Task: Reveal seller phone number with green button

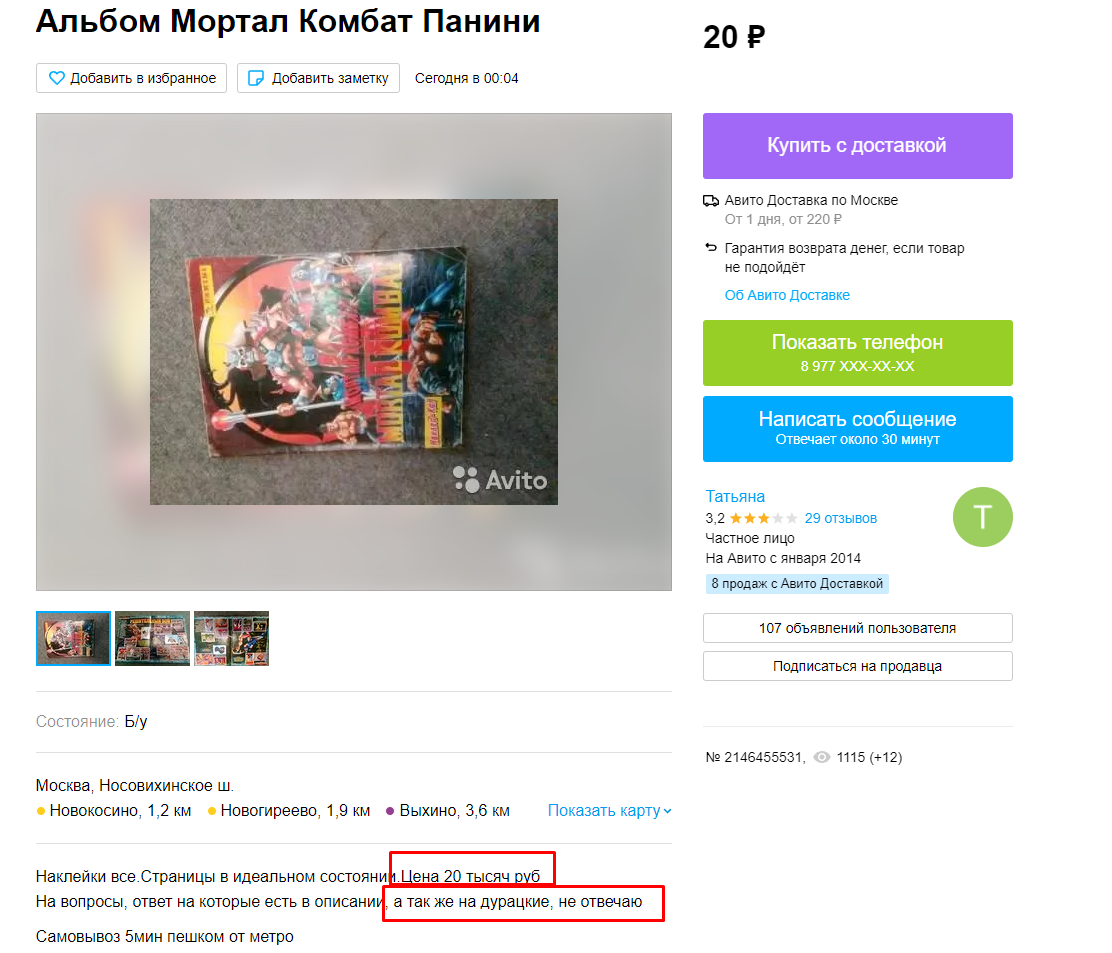Action: [857, 353]
